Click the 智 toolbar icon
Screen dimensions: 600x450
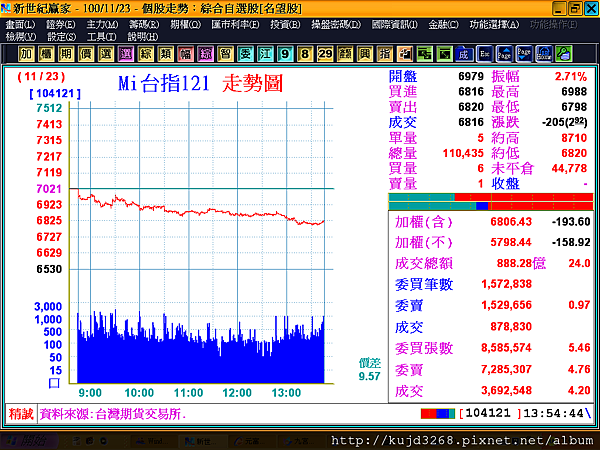[225, 54]
